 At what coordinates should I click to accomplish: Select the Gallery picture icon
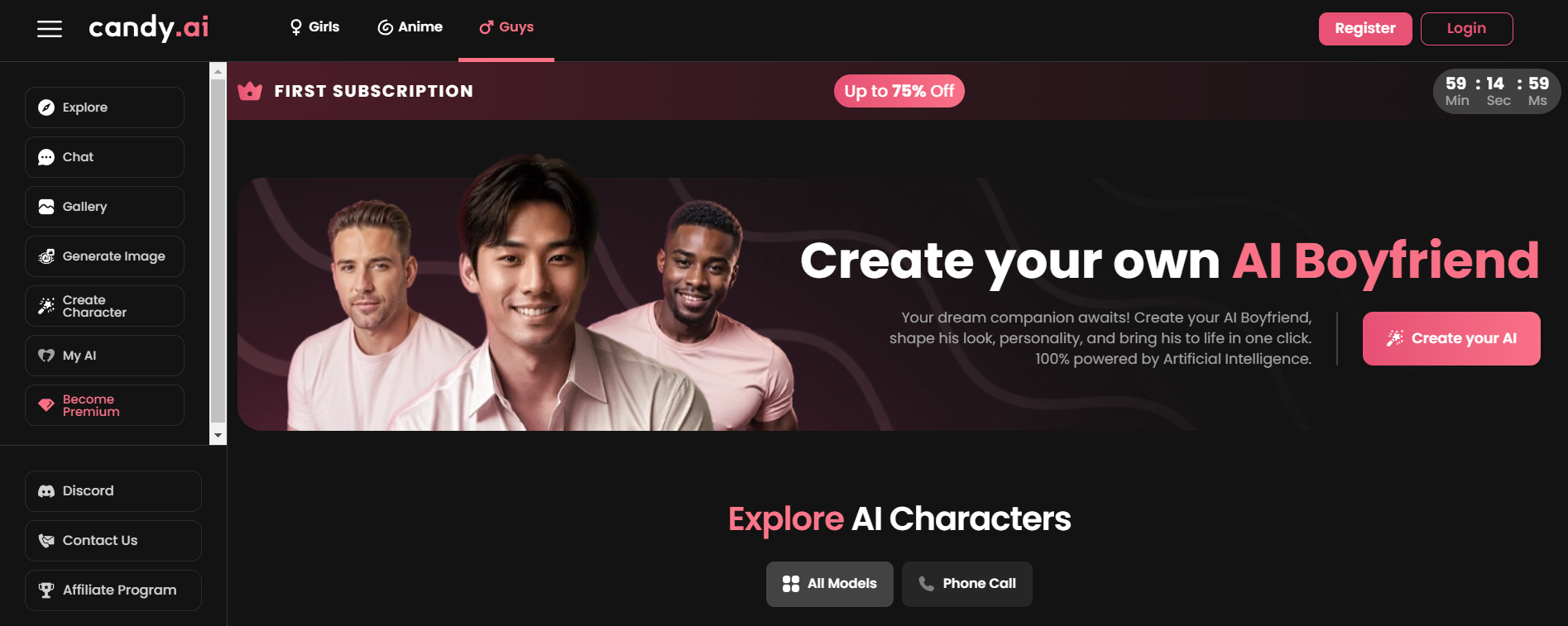pos(46,207)
